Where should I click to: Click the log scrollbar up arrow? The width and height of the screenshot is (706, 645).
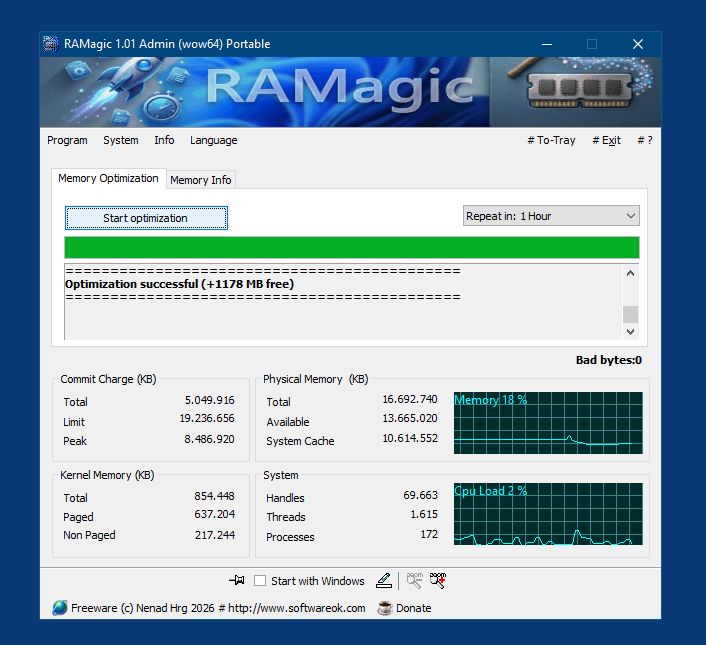click(630, 273)
